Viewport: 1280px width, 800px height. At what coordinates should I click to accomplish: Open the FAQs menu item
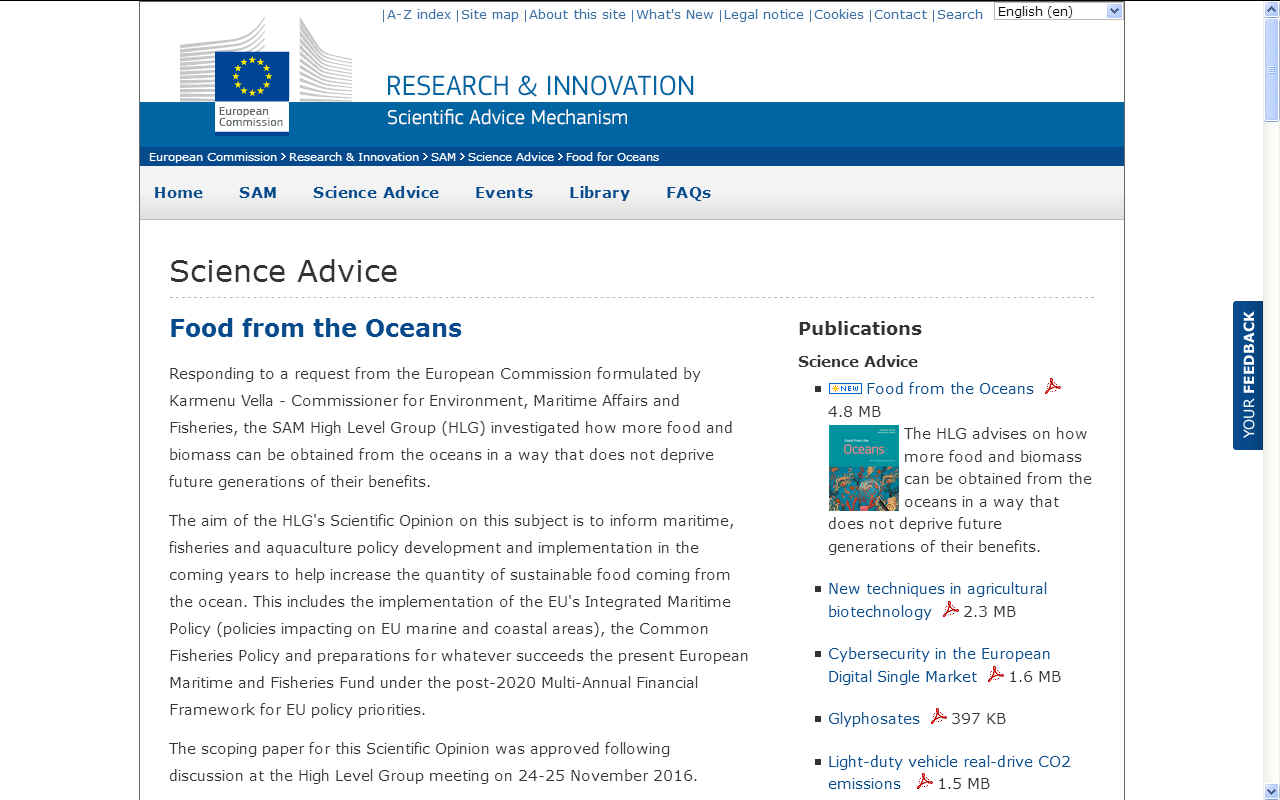tap(688, 193)
